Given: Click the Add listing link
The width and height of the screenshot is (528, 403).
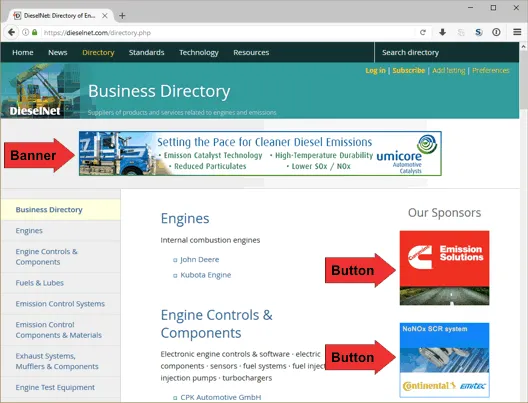Looking at the screenshot, I should (449, 70).
